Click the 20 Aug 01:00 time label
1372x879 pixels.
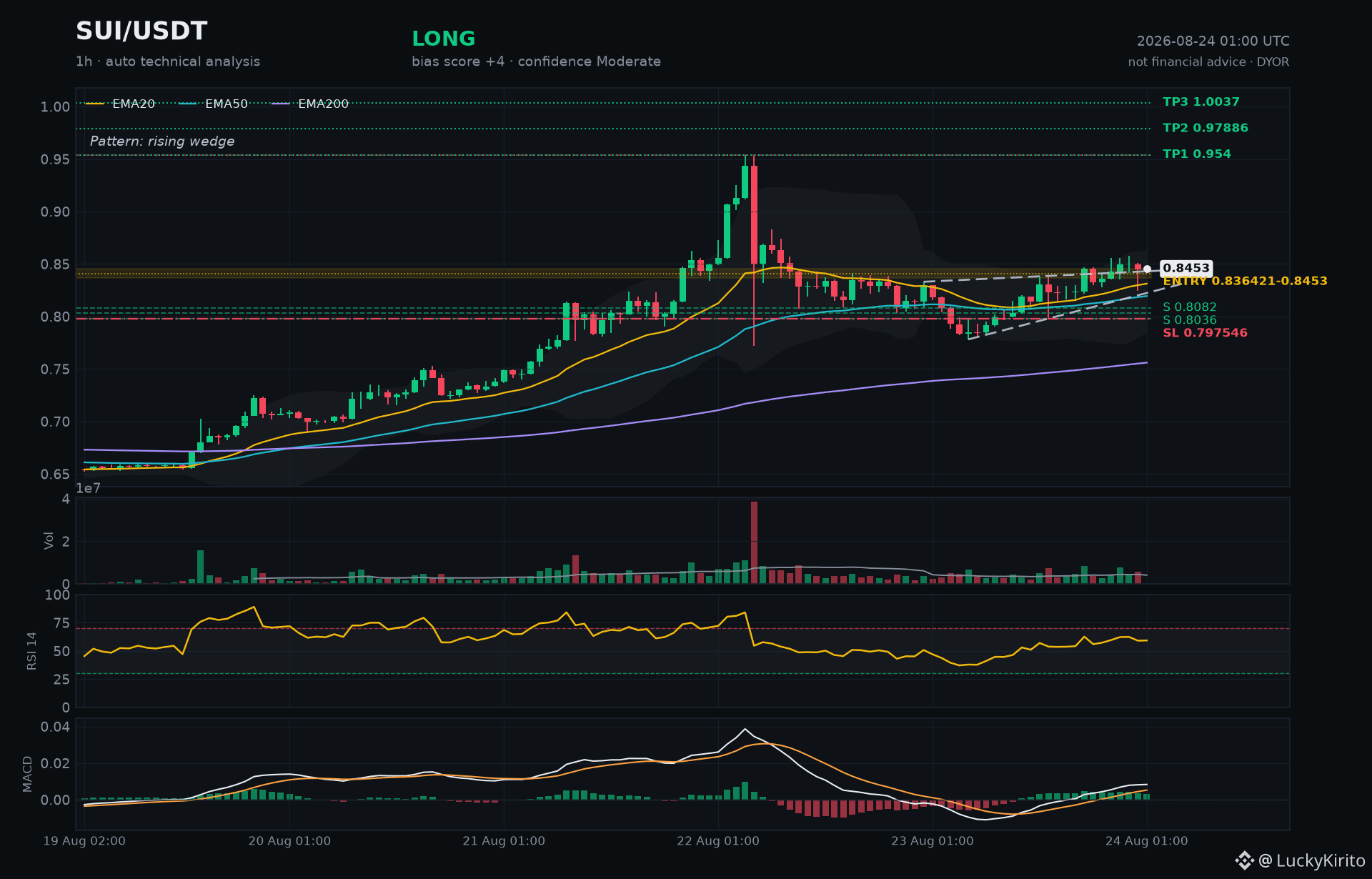pos(289,841)
